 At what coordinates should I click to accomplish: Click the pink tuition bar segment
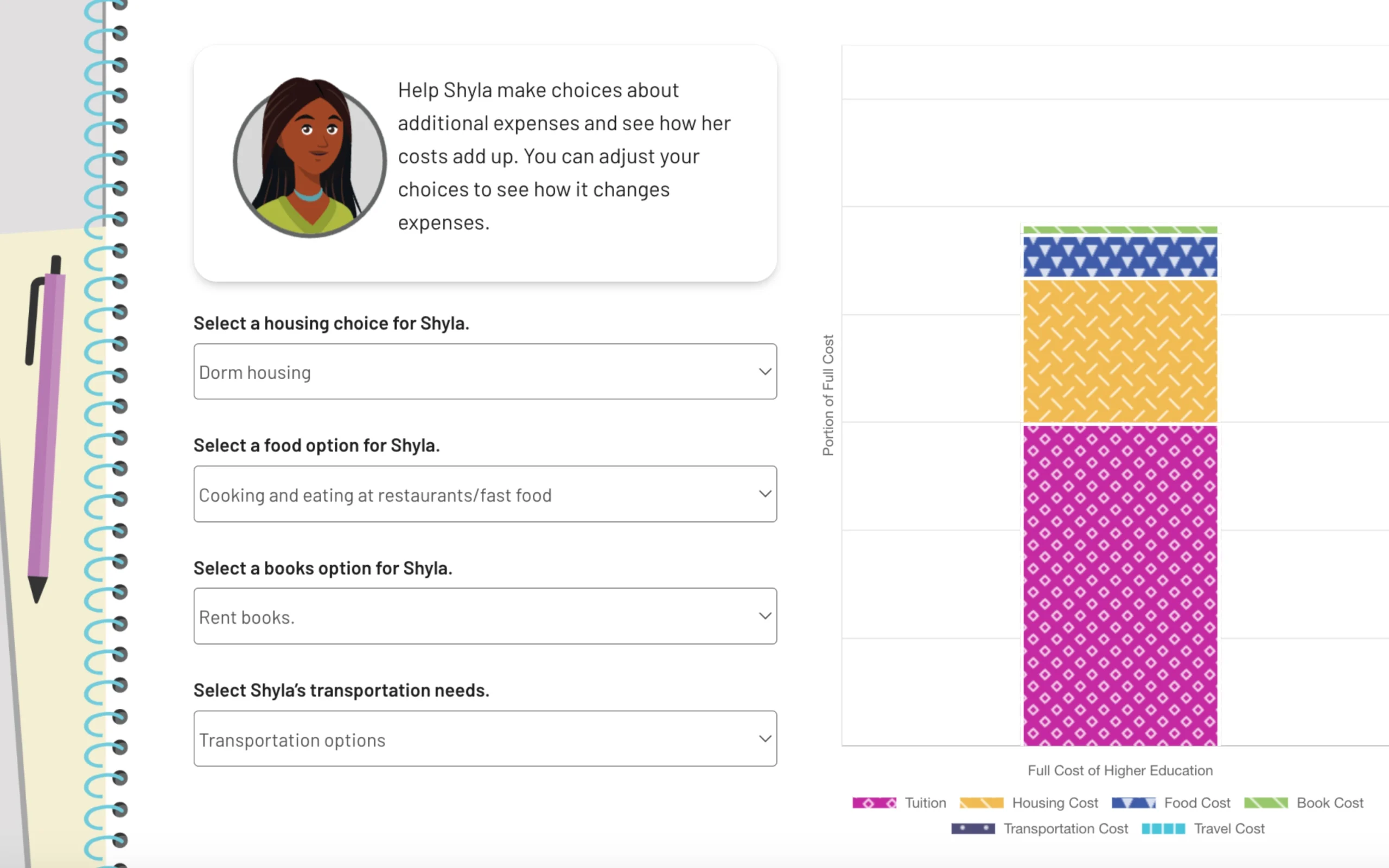click(x=1120, y=585)
